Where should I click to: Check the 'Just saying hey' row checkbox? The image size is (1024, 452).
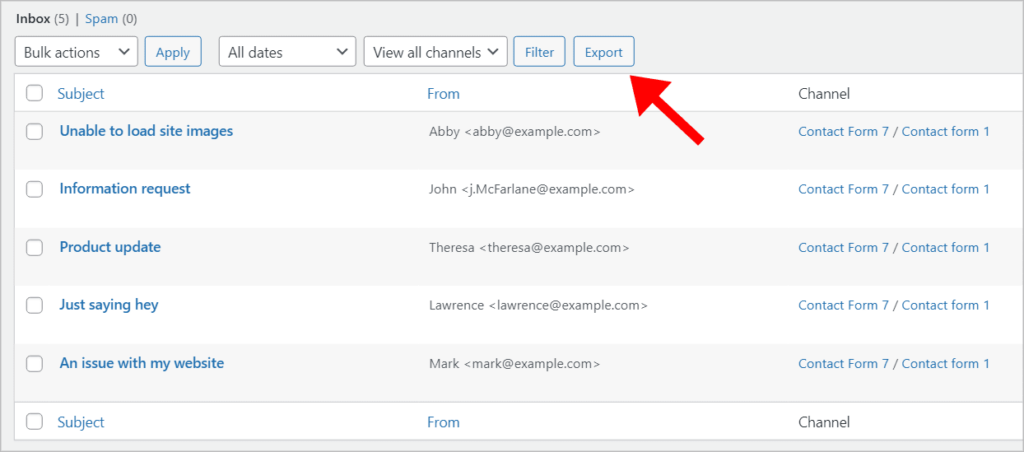coord(34,305)
